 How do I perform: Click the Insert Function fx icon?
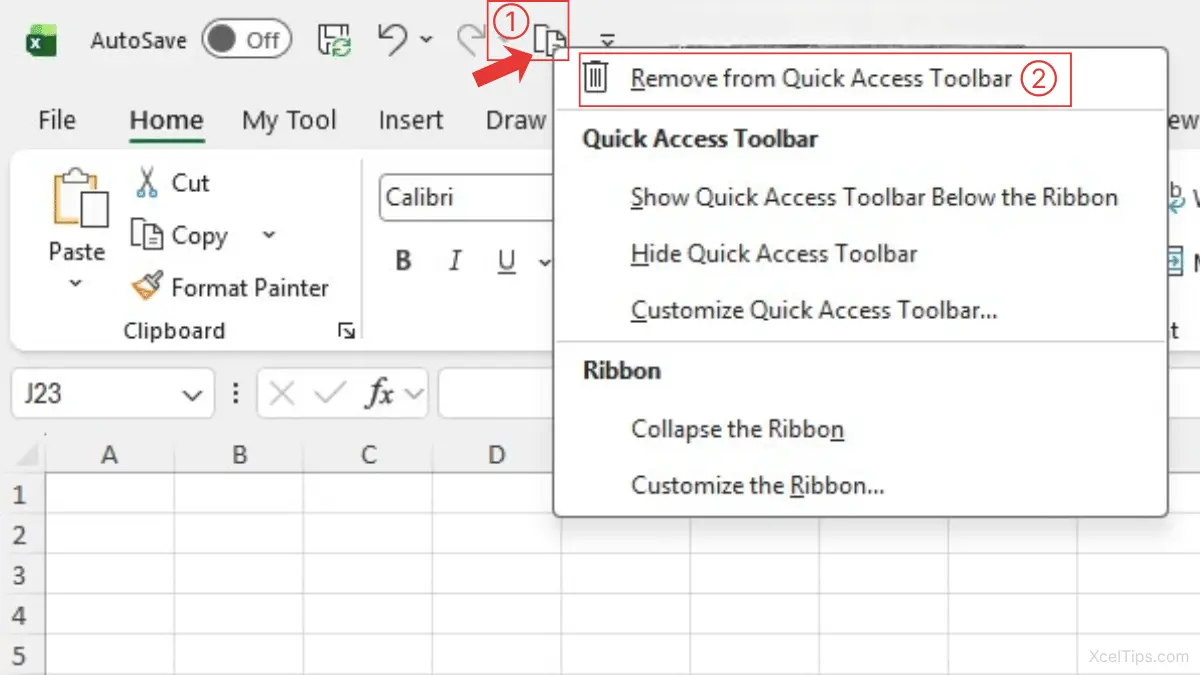379,395
